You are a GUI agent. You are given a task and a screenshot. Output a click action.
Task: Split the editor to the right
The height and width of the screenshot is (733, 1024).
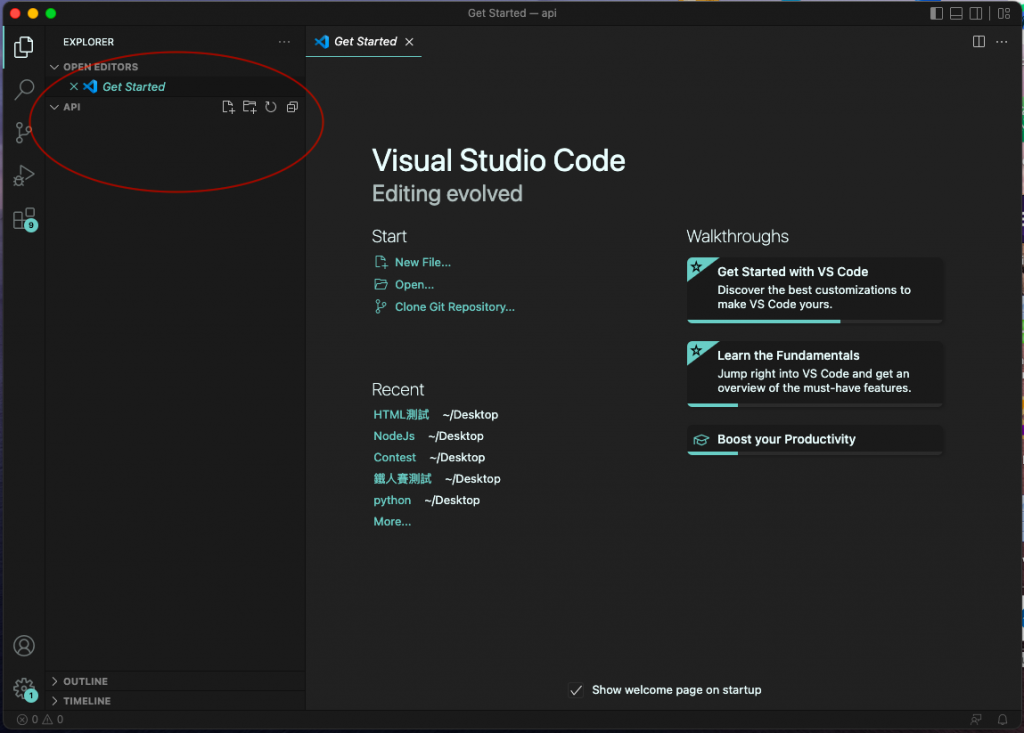click(978, 42)
